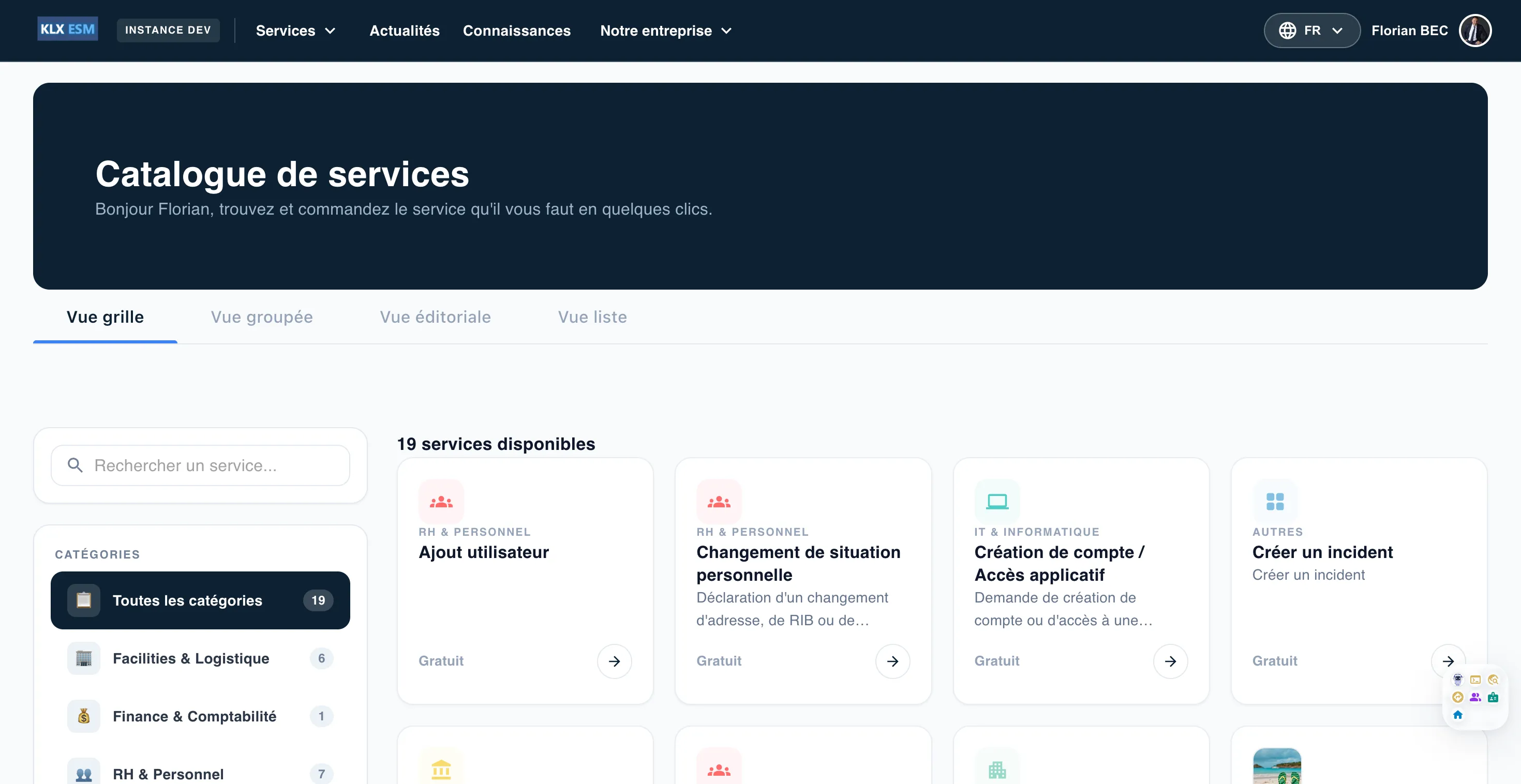Click the search magnifier icon

click(75, 465)
